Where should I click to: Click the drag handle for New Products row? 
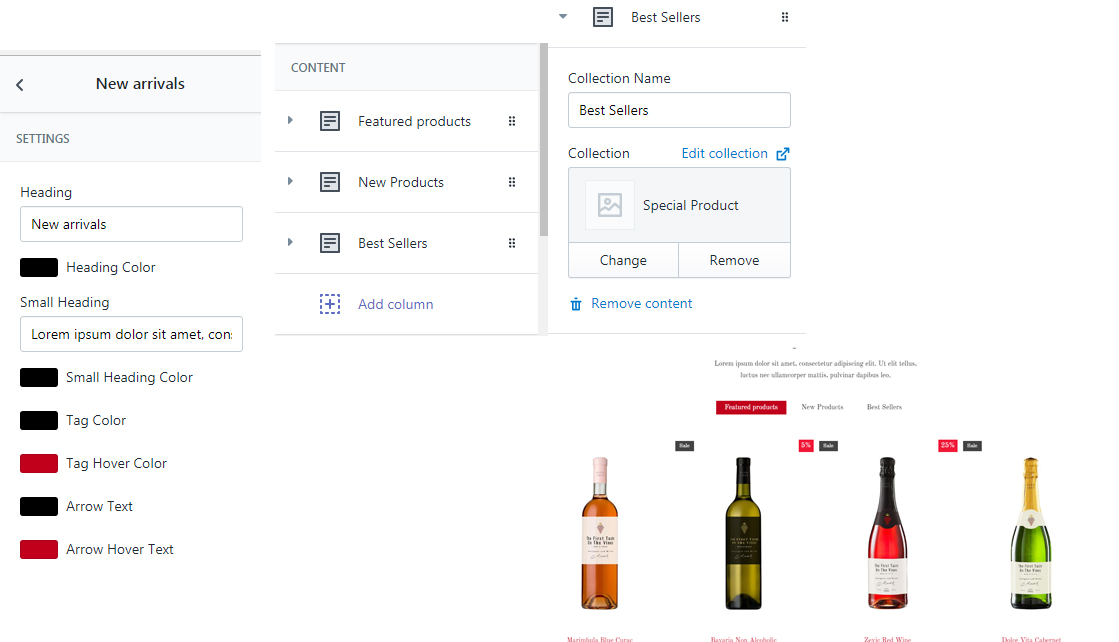tap(512, 182)
